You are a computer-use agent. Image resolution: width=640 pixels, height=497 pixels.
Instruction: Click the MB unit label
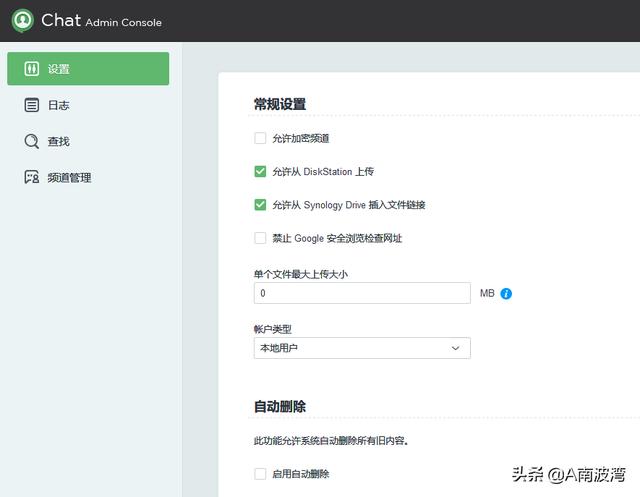(x=487, y=293)
